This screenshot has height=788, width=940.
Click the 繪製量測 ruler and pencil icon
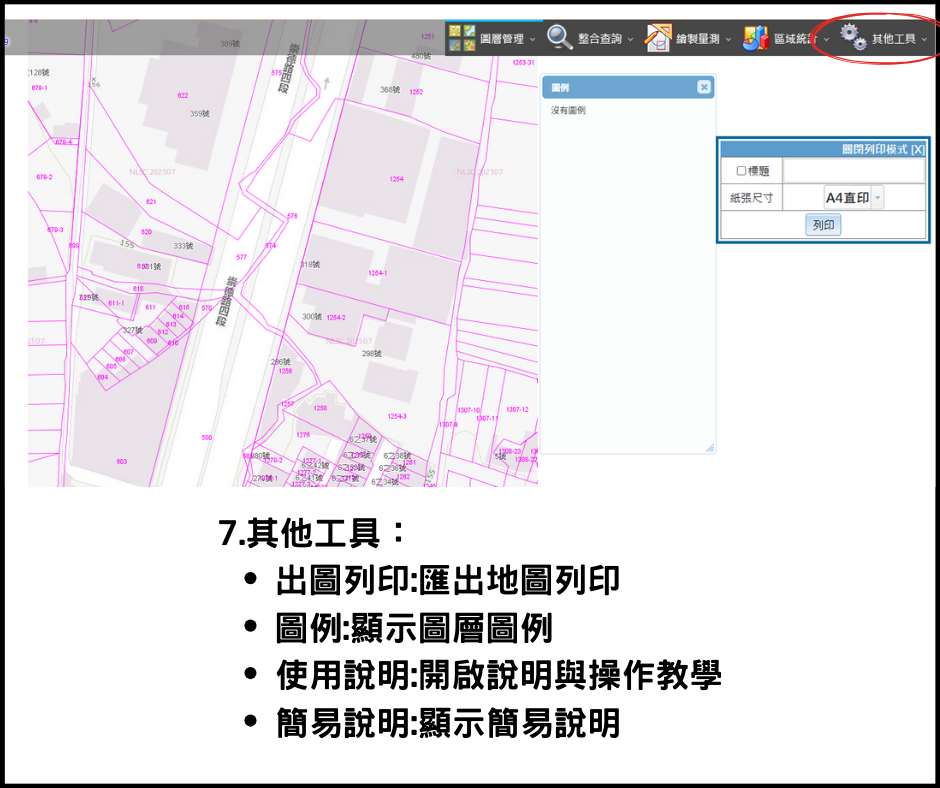(658, 38)
